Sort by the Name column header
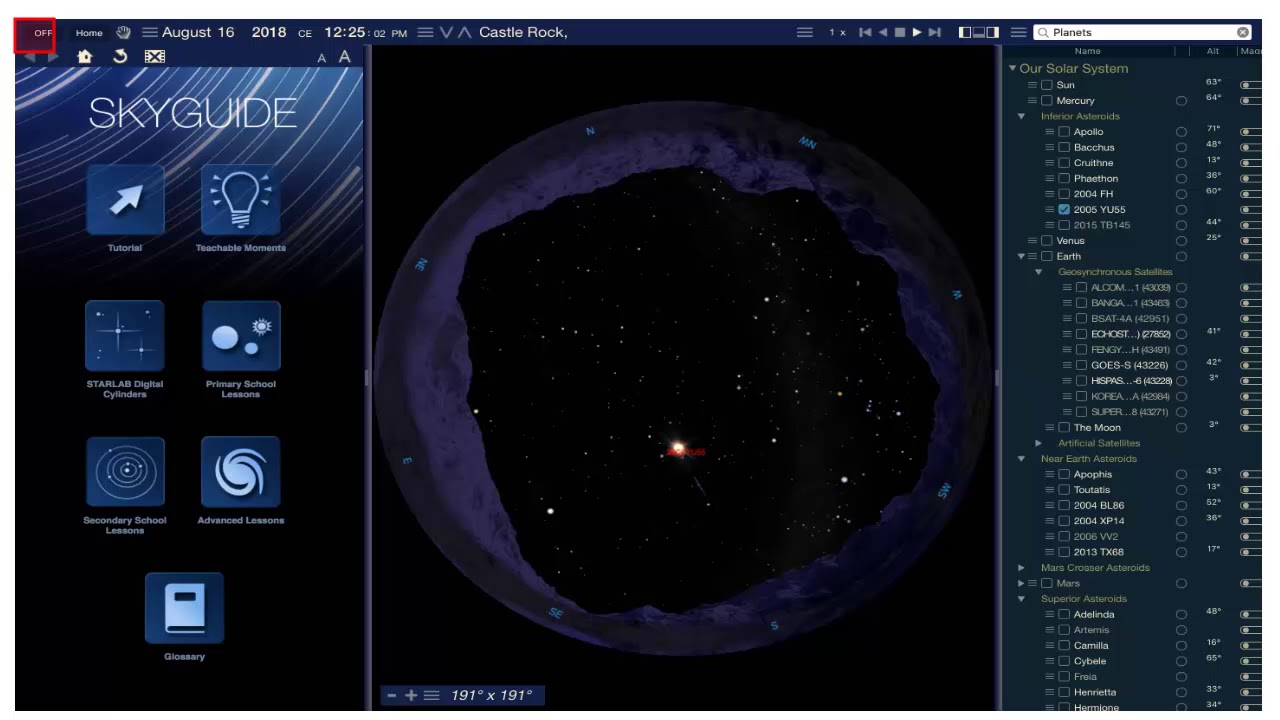The width and height of the screenshot is (1280, 720). pos(1087,51)
